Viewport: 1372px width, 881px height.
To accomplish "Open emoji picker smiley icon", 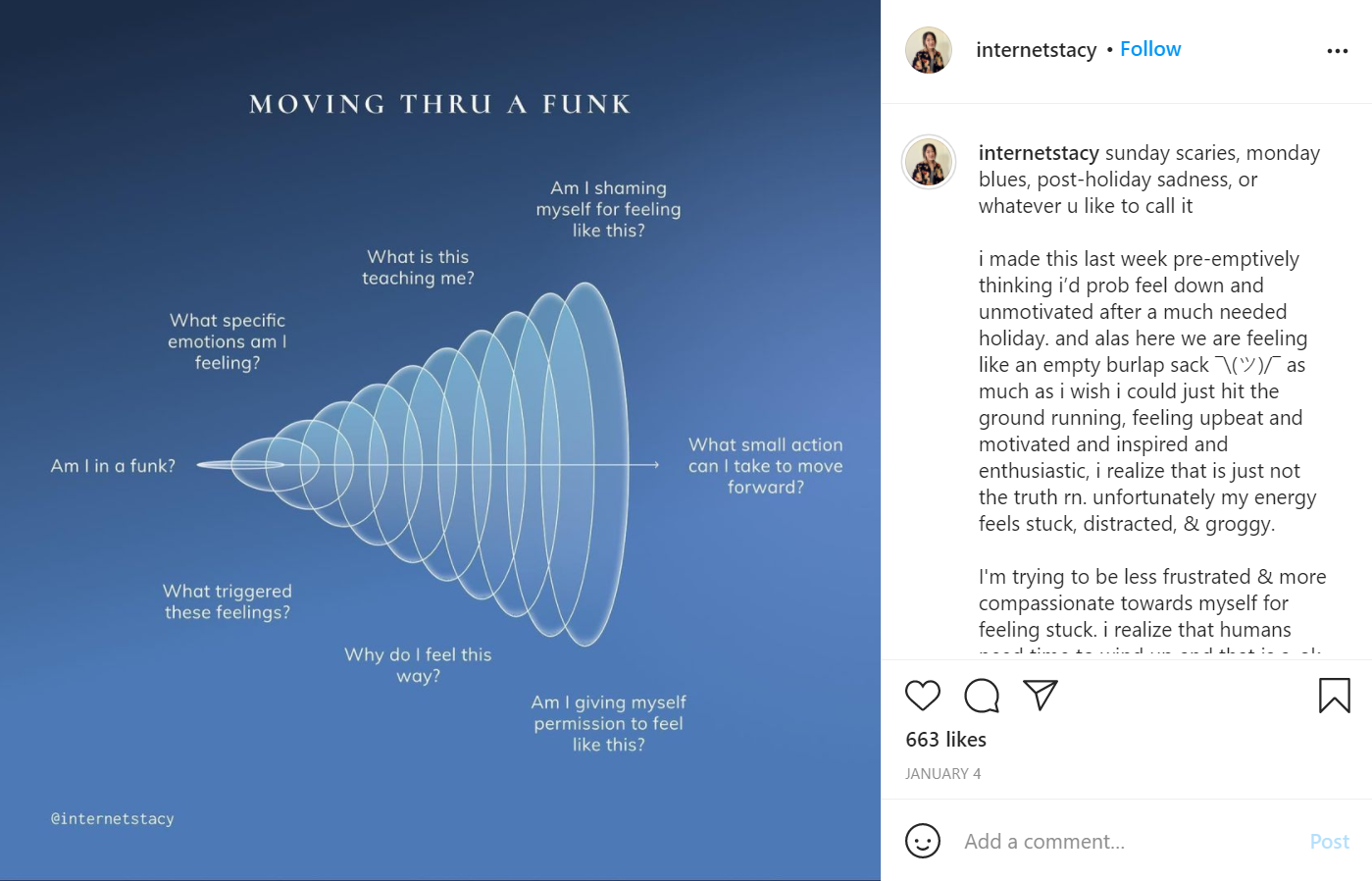I will click(x=922, y=841).
